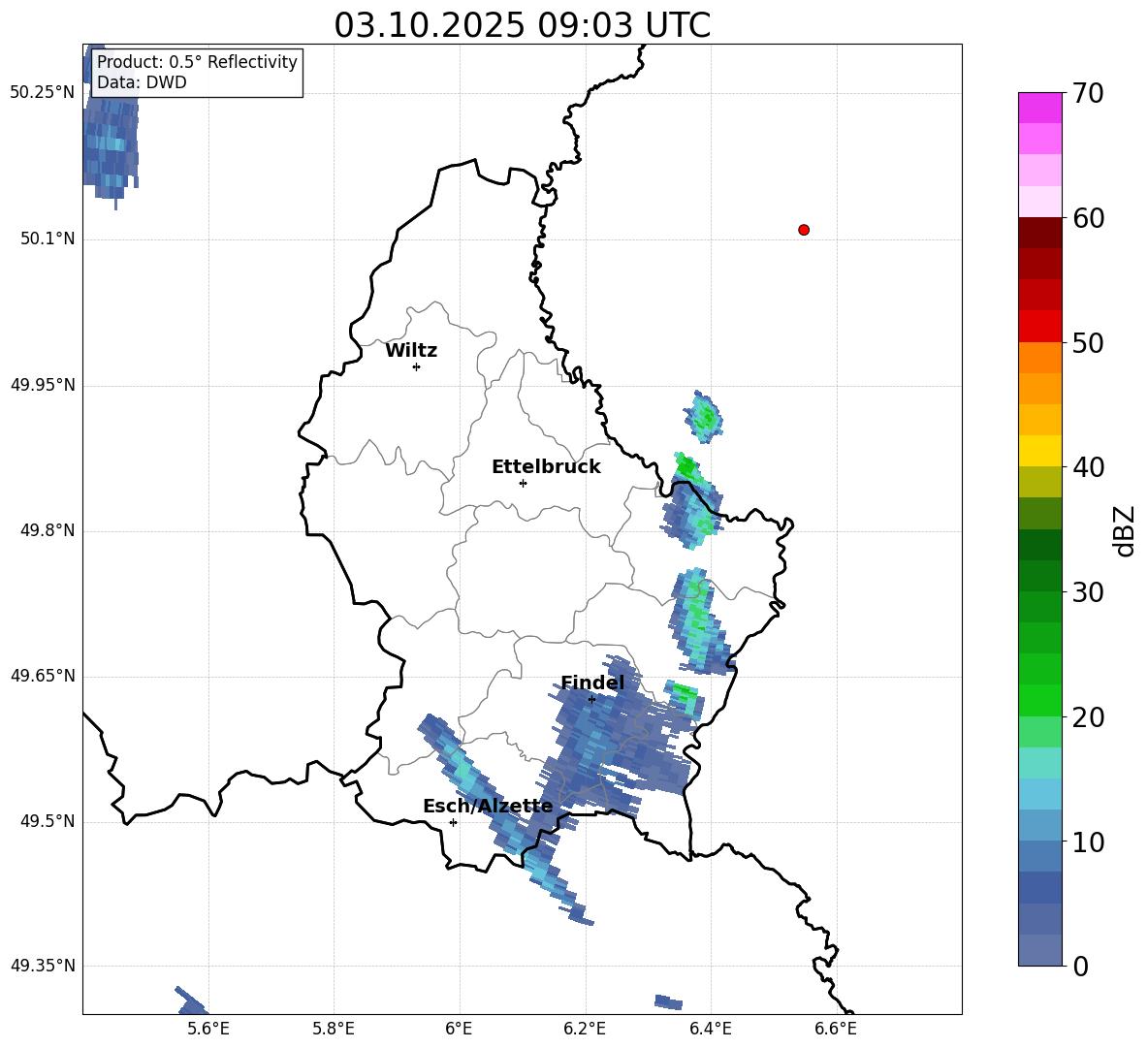Click the 5.8°E longitude label
Image resolution: width=1148 pixels, height=1048 pixels.
point(334,1029)
